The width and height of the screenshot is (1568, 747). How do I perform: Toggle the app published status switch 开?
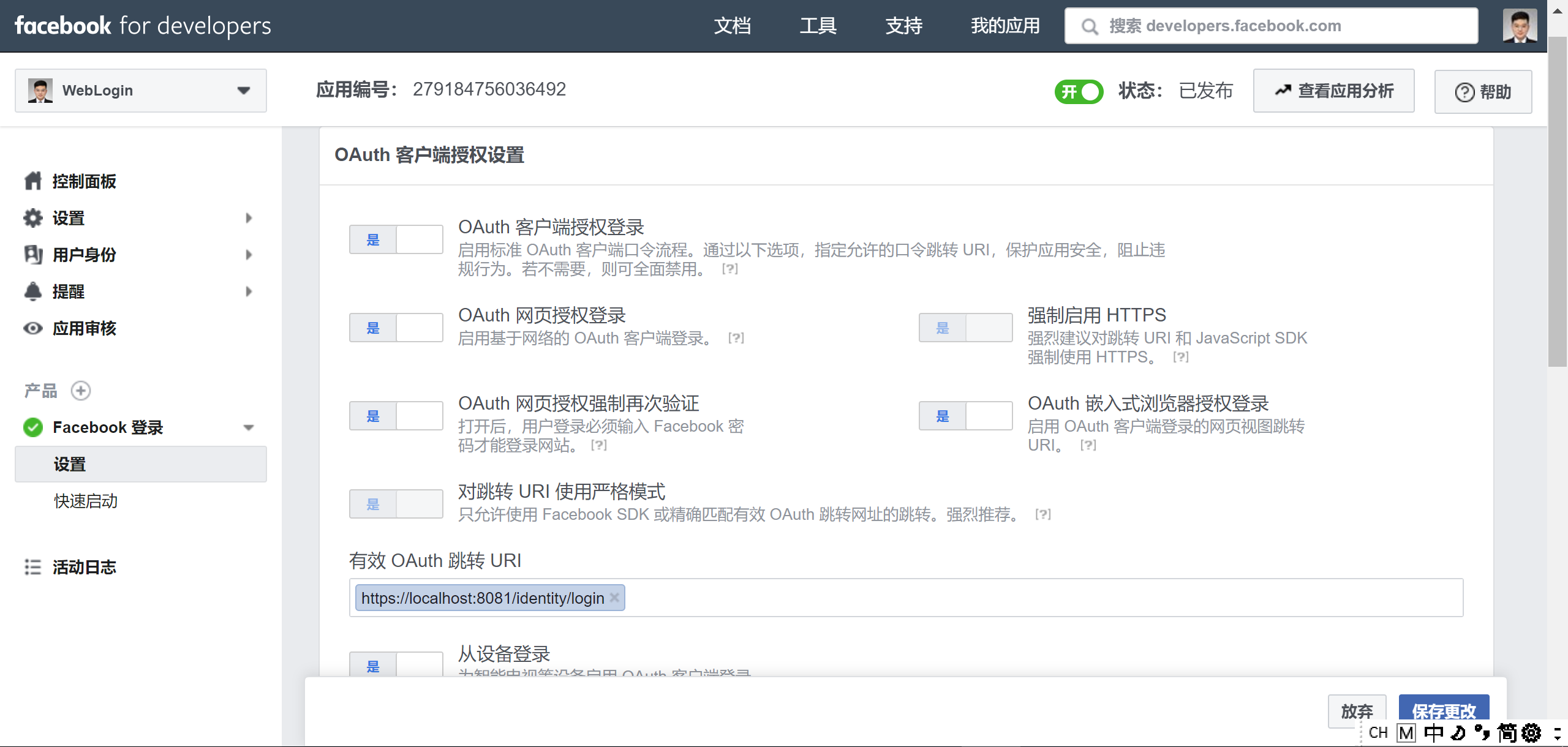pyautogui.click(x=1079, y=91)
